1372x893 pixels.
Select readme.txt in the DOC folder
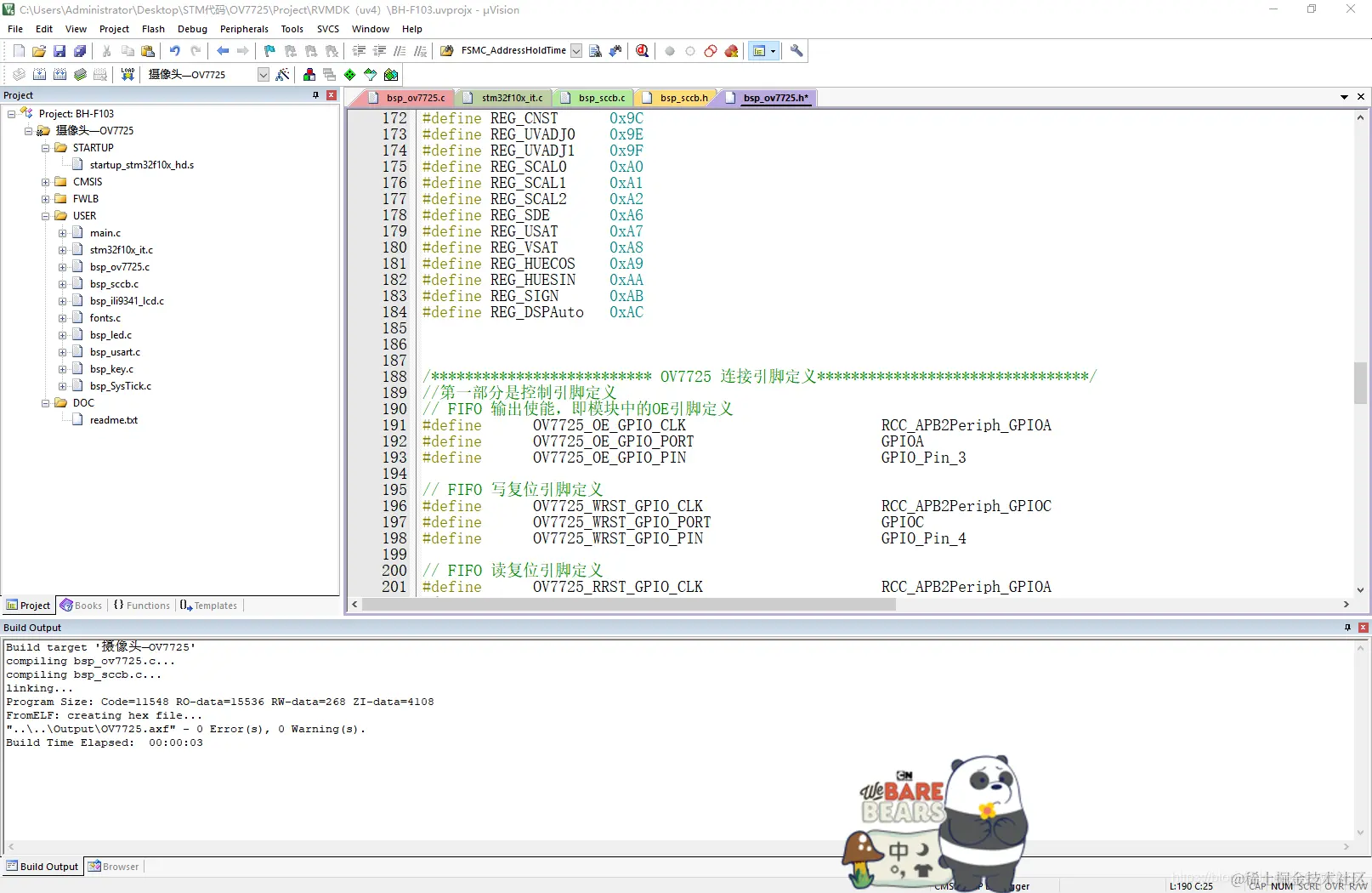(113, 420)
